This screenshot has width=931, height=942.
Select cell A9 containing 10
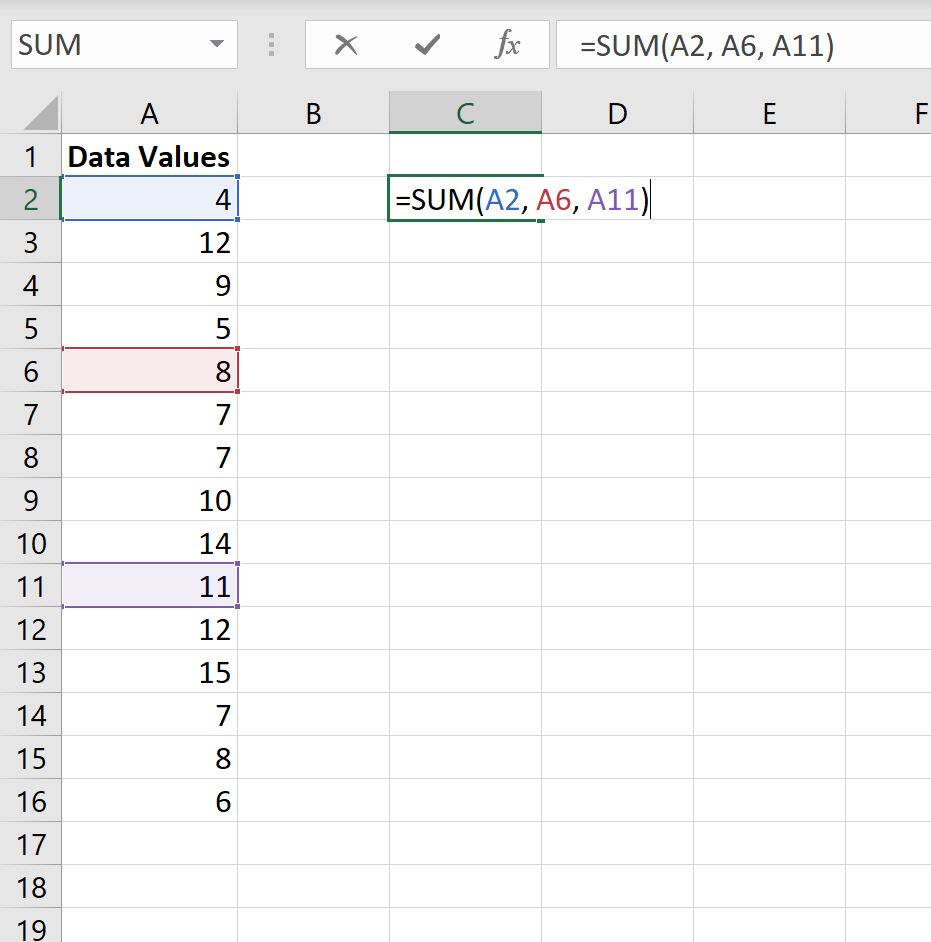pos(149,500)
